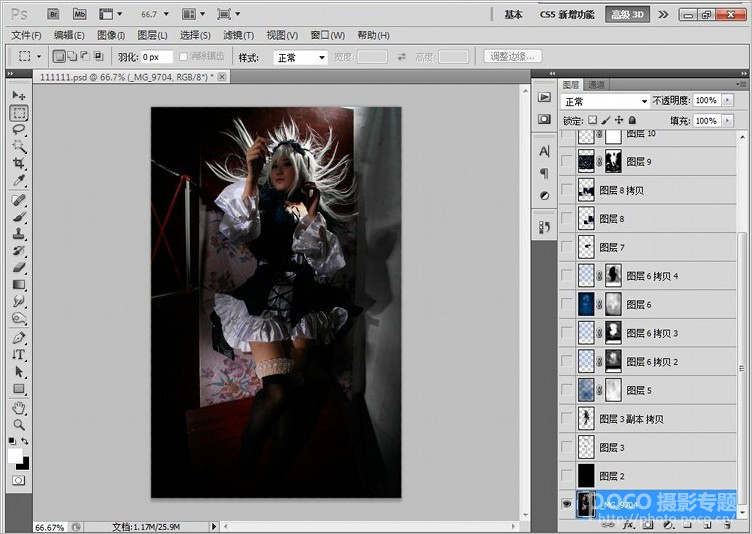Switch to the 通道 channels tab
The width and height of the screenshot is (752, 534).
pos(597,85)
